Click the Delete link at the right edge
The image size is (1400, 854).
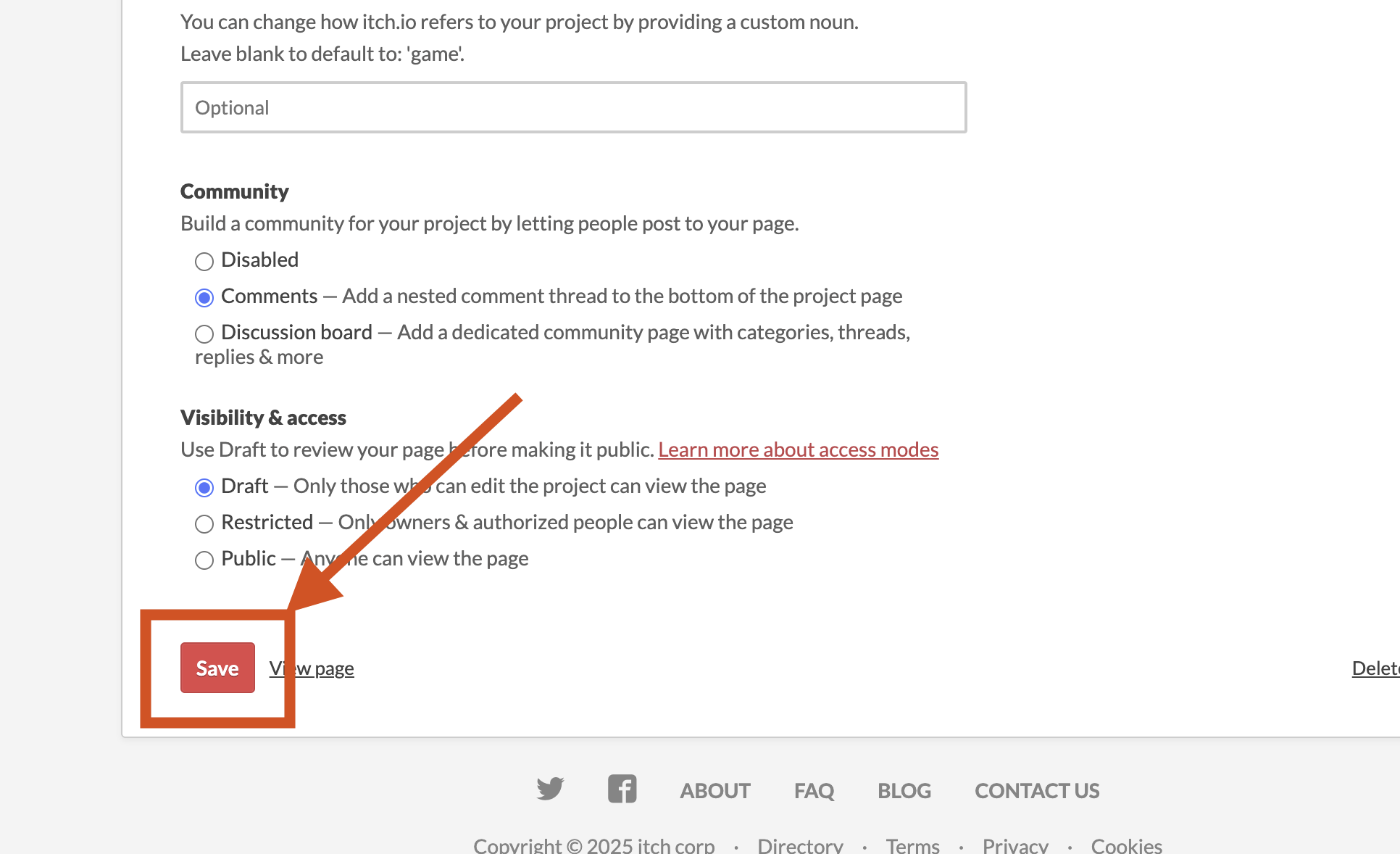1375,668
